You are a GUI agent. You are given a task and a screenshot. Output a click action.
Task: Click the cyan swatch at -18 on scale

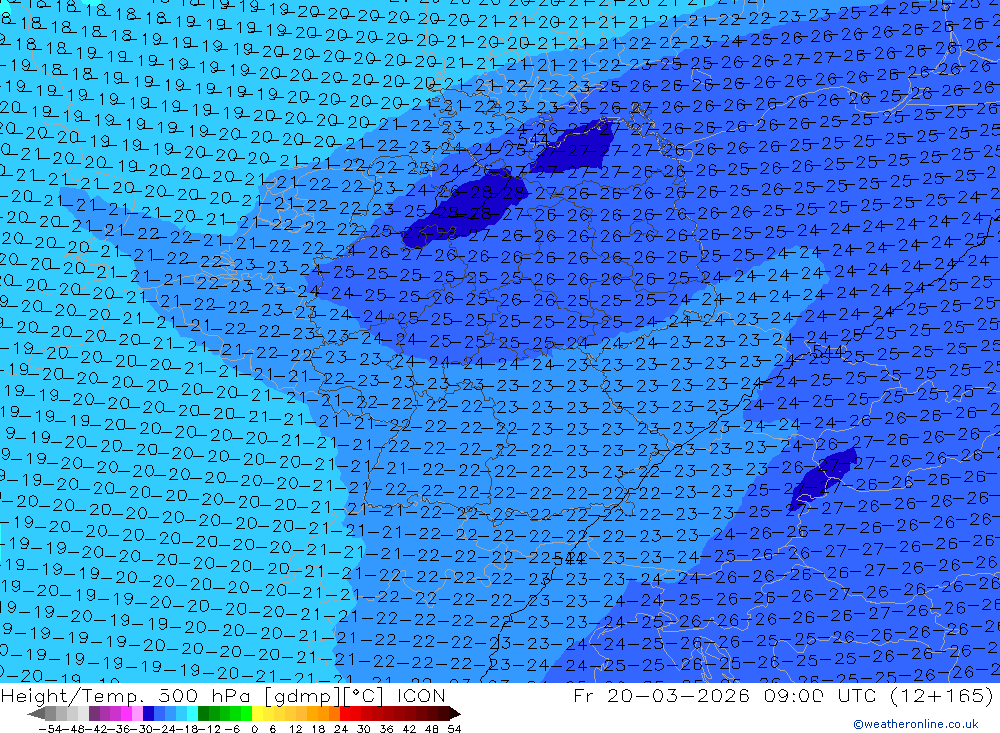click(192, 713)
